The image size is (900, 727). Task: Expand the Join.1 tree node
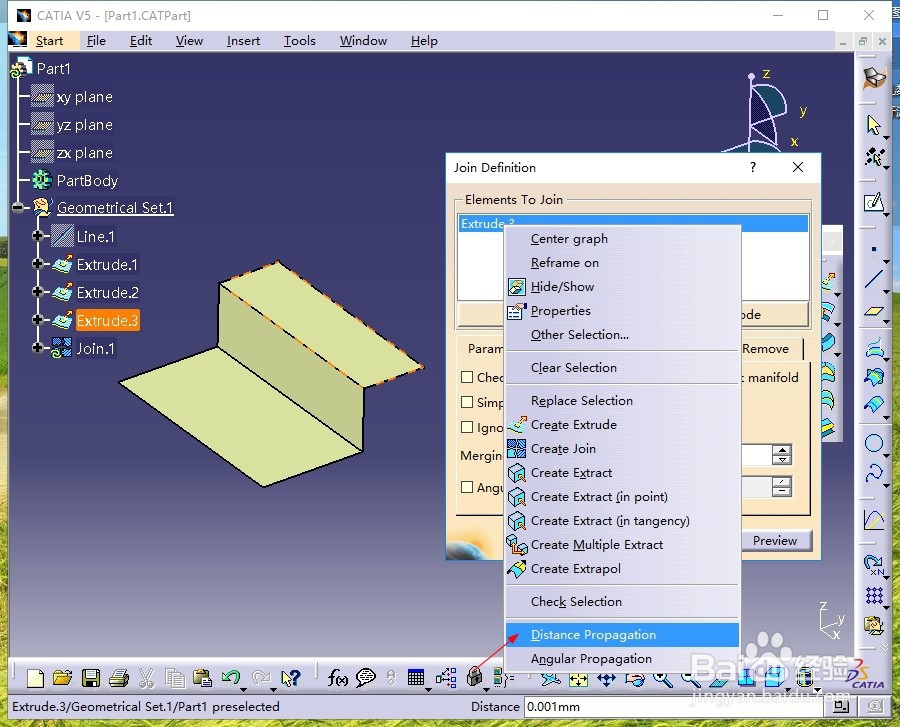[x=38, y=348]
